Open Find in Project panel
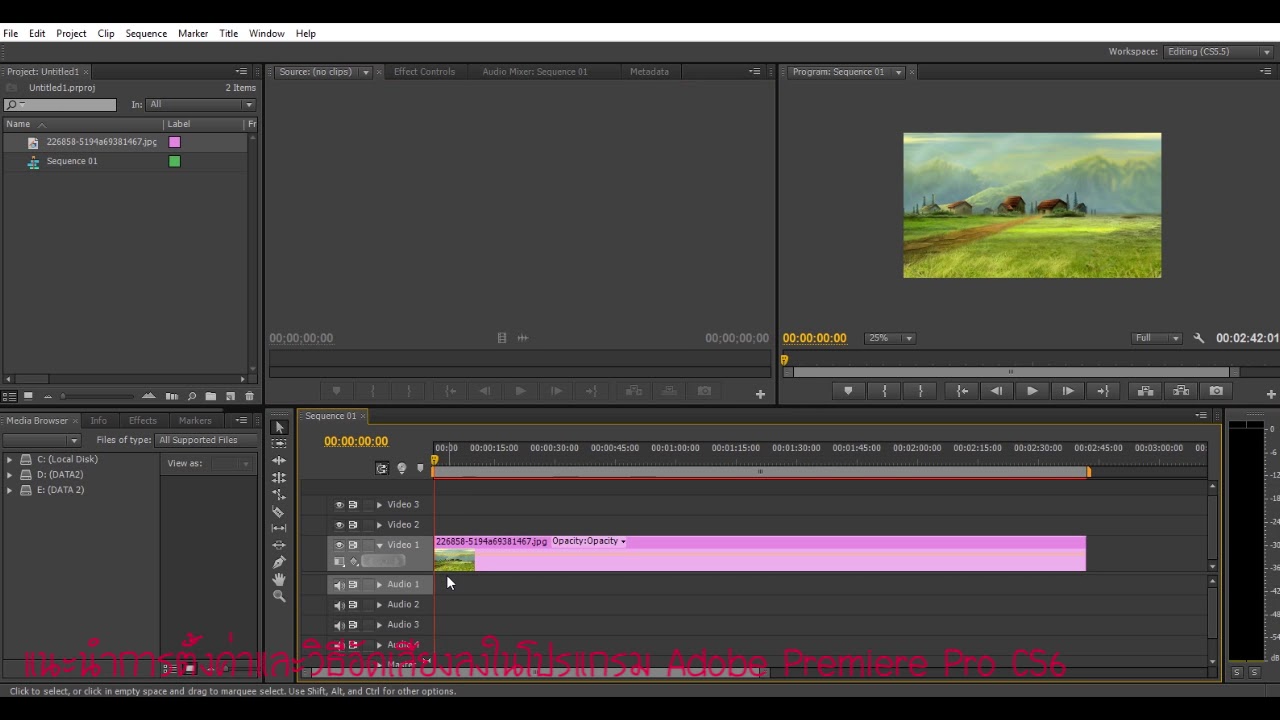1280x720 pixels. [x=192, y=396]
